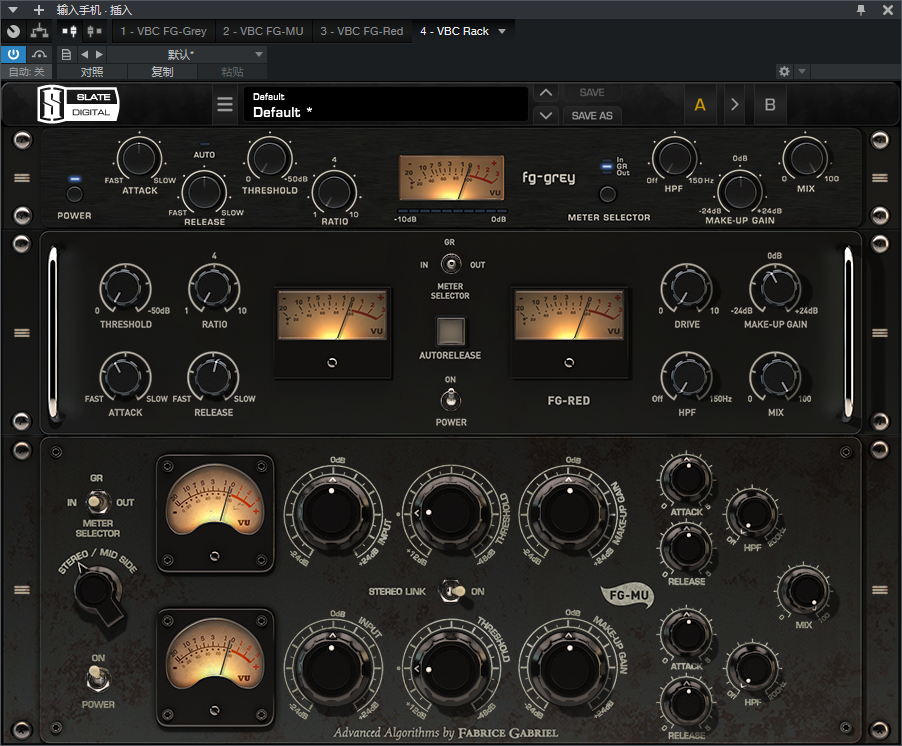Screen dimensions: 902x746
Task: Switch to 1 - VBC FG-Grey tab
Action: click(163, 31)
